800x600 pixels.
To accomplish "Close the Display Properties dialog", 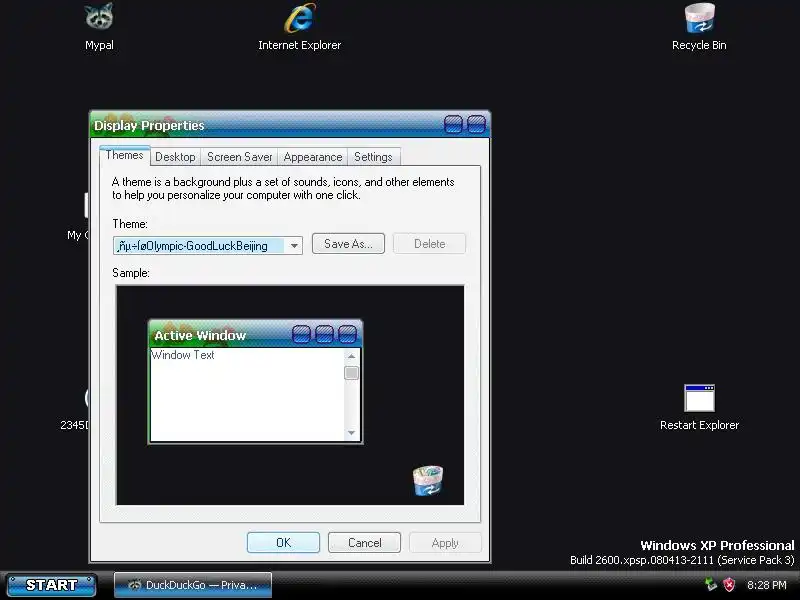I will 476,124.
